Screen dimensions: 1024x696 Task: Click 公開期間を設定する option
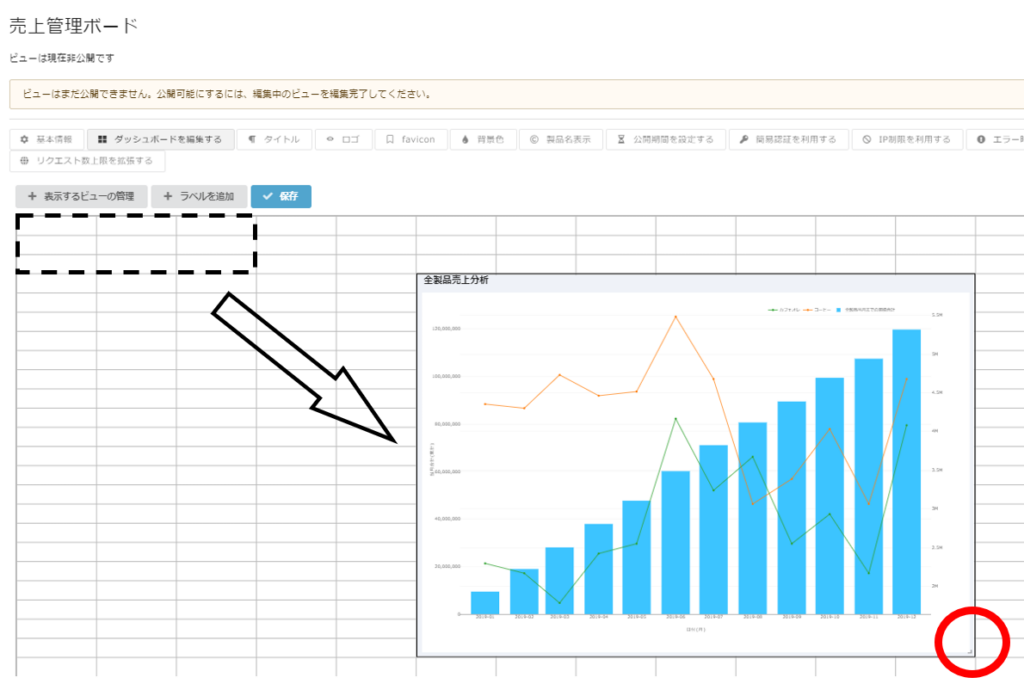(665, 140)
